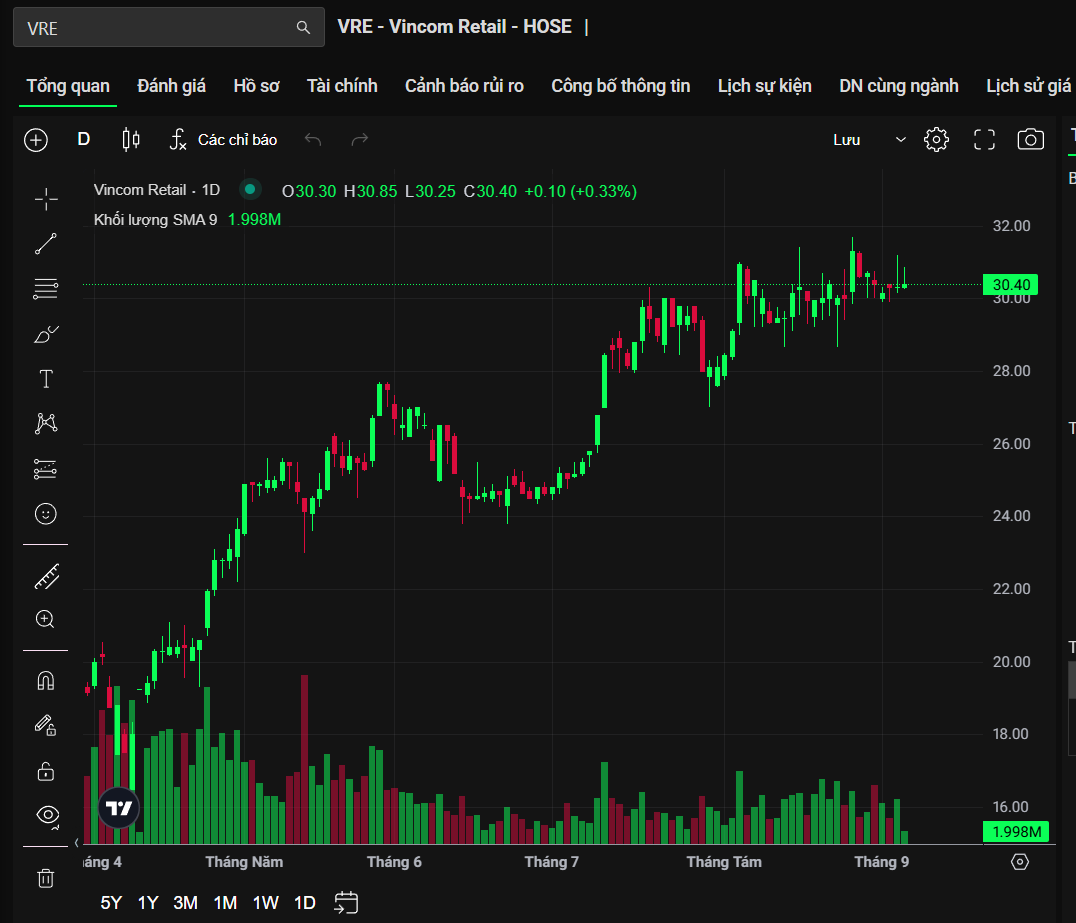1076x923 pixels.
Task: Click the 1.998M volume axis label
Action: [x=1016, y=832]
